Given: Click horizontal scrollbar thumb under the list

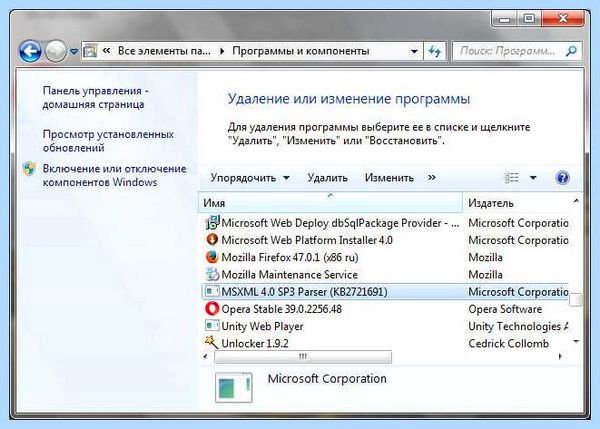Looking at the screenshot, I should click(303, 357).
